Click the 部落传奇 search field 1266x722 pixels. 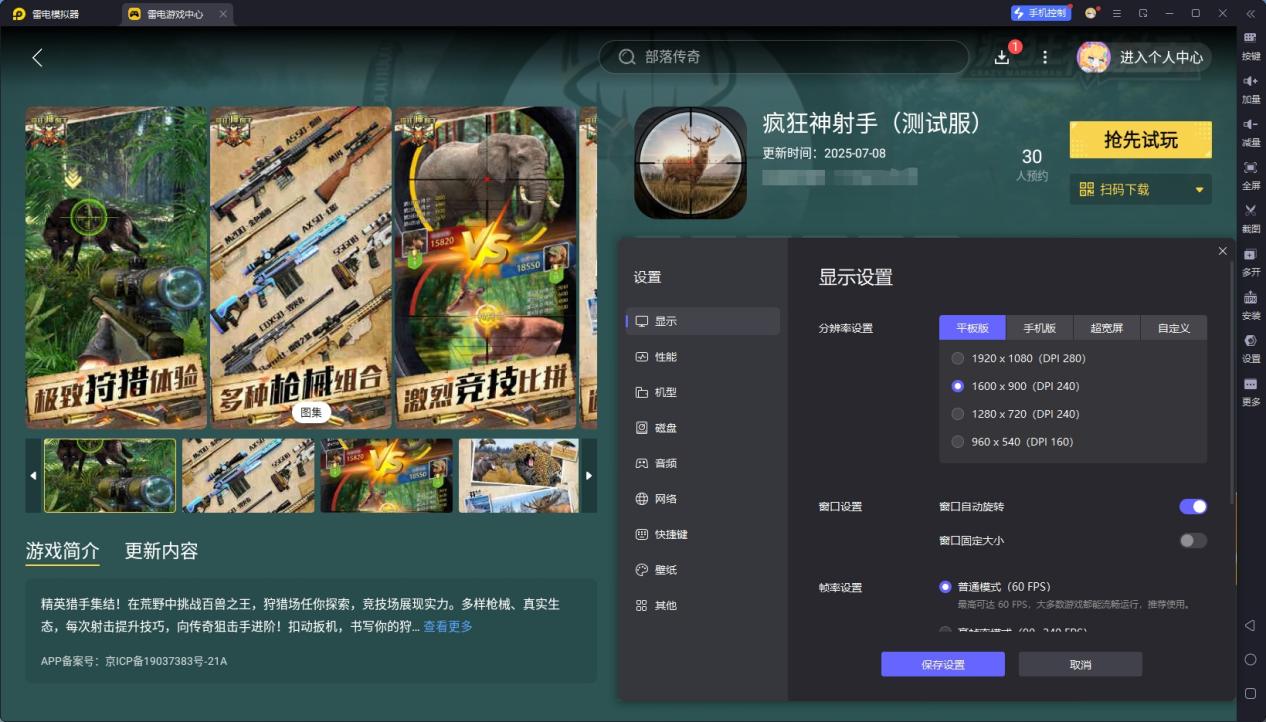click(x=784, y=57)
